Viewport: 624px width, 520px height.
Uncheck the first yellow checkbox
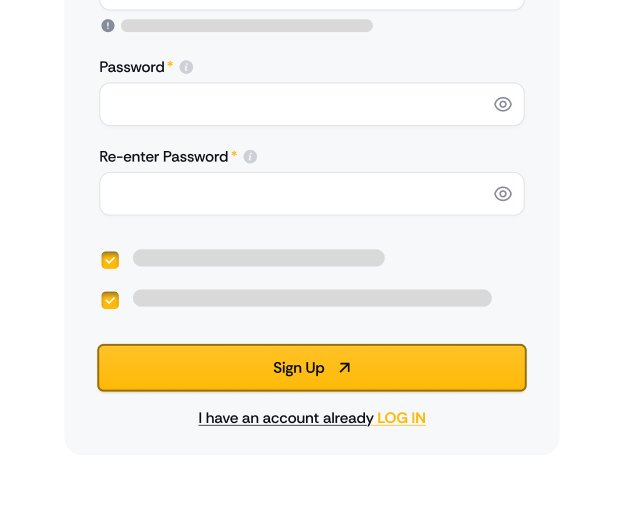click(x=110, y=260)
